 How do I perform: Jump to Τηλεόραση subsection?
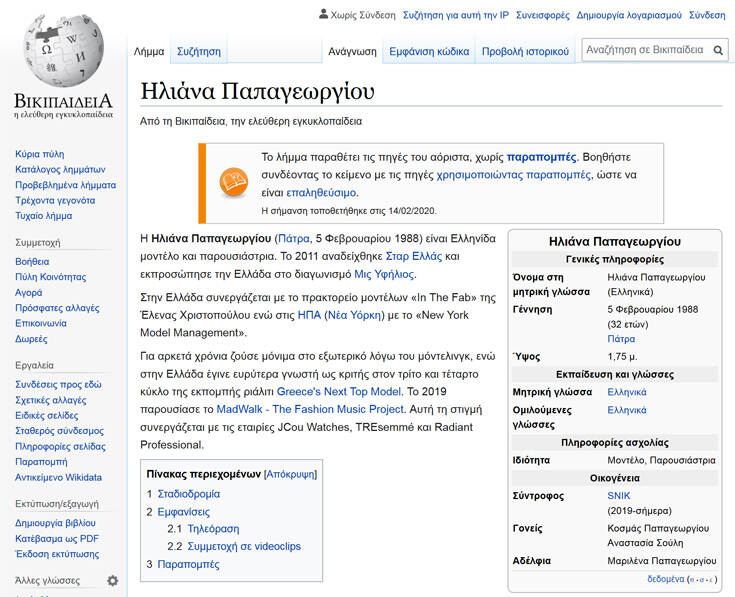(x=213, y=529)
